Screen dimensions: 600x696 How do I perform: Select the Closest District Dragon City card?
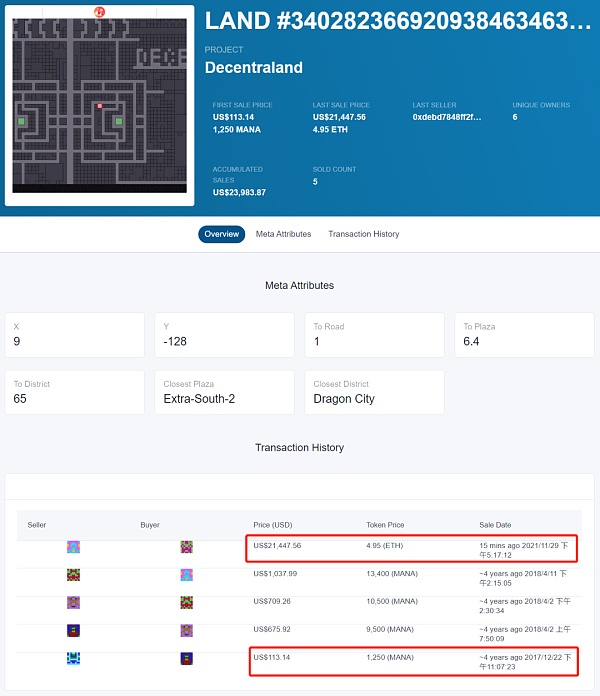374,392
